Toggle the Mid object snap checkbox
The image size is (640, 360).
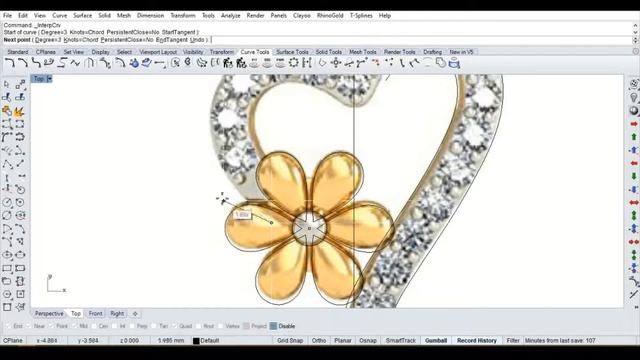click(x=74, y=326)
